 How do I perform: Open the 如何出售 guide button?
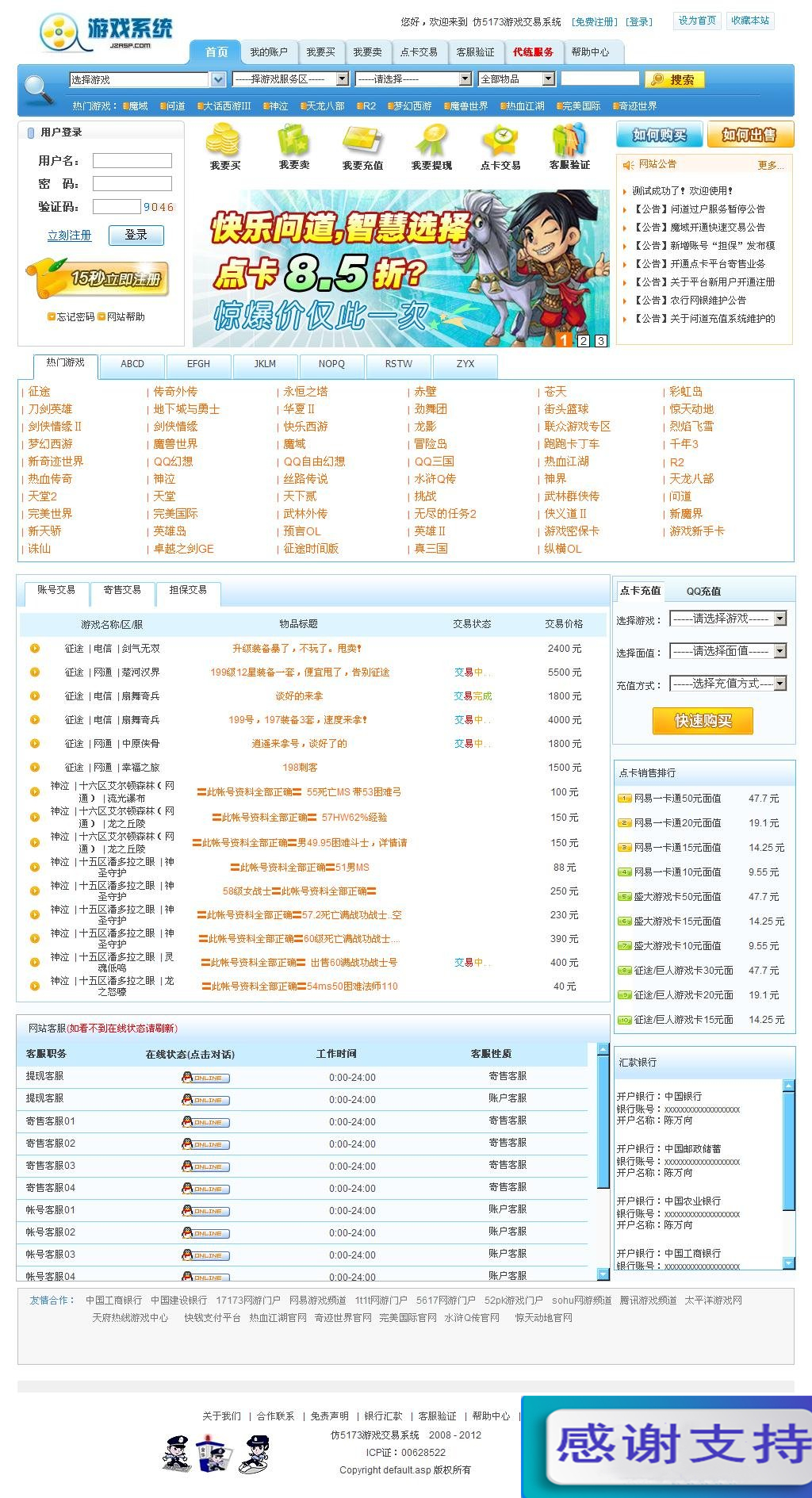click(x=750, y=136)
